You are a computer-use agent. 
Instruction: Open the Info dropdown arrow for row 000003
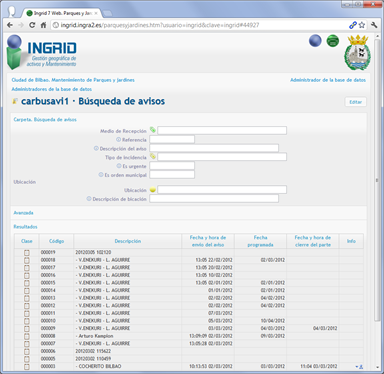[x=357, y=367]
